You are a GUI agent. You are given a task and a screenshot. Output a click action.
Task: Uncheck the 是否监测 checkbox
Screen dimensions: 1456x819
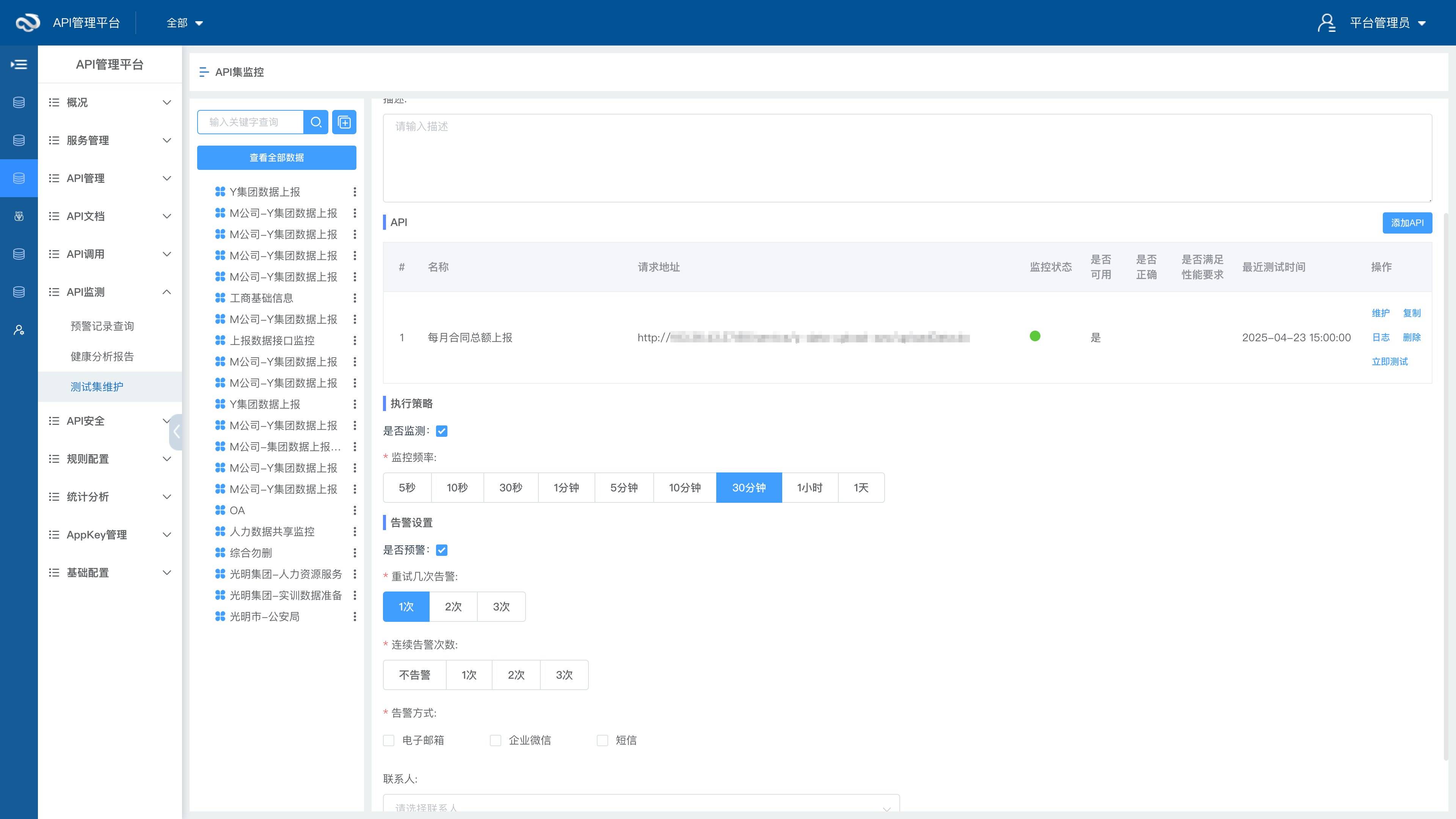click(441, 431)
